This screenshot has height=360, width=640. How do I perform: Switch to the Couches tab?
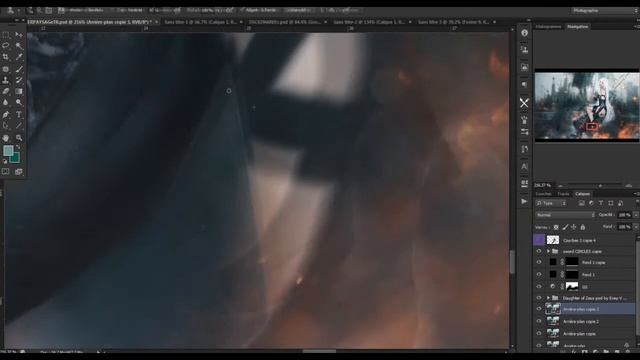pos(543,194)
